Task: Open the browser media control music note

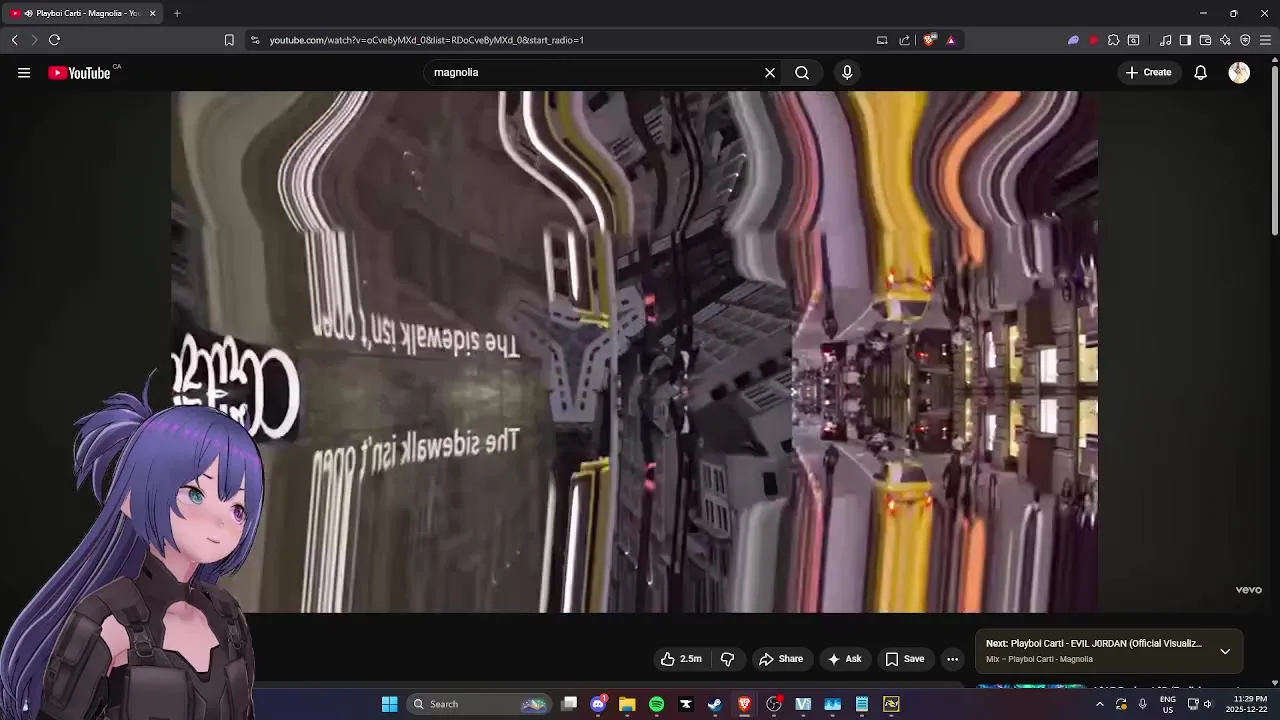Action: pos(1165,40)
